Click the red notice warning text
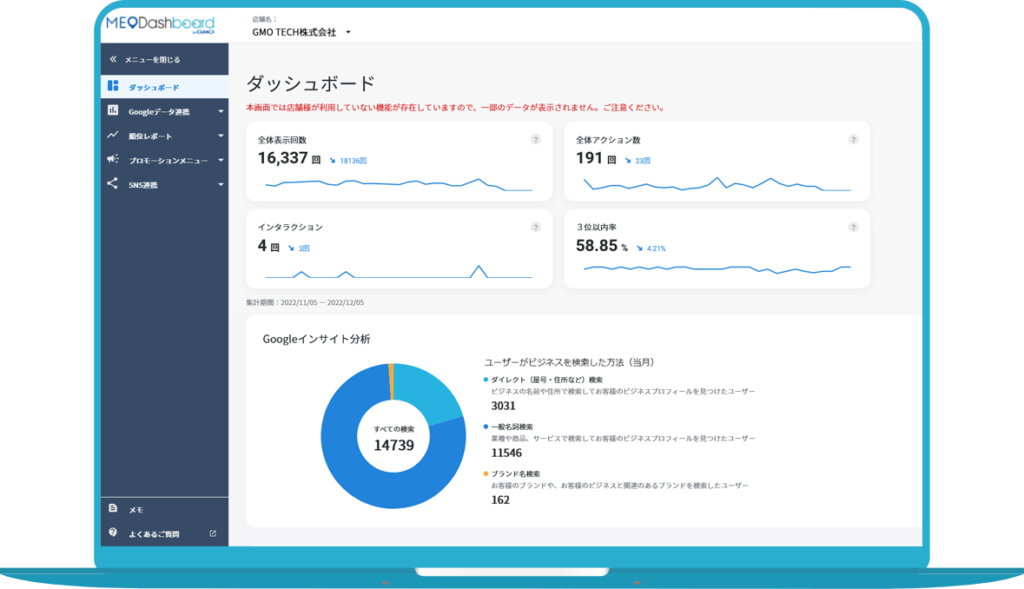Image resolution: width=1024 pixels, height=589 pixels. point(455,108)
